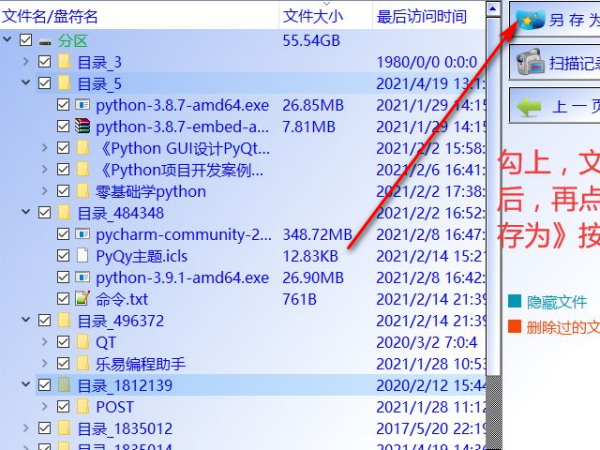
Task: Collapse the 分区 root node
Action: click(7, 39)
